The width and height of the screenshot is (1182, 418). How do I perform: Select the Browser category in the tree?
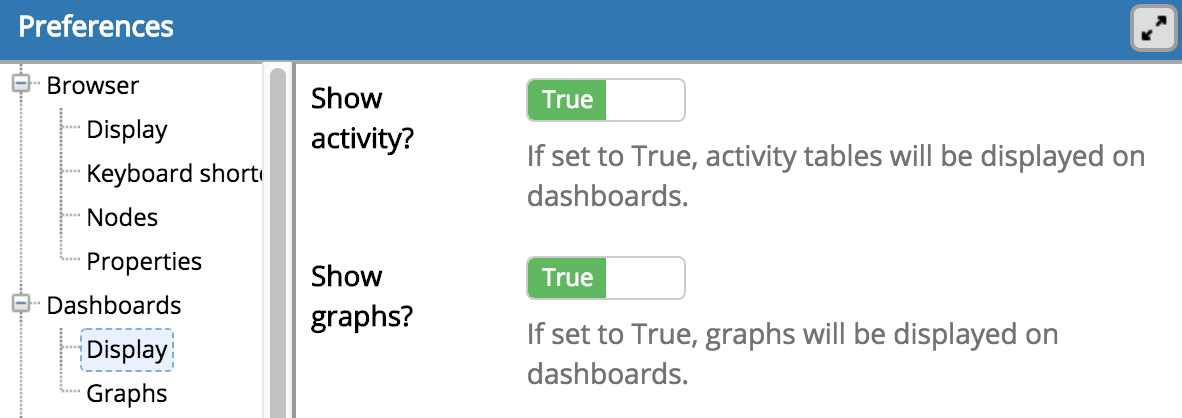(92, 86)
